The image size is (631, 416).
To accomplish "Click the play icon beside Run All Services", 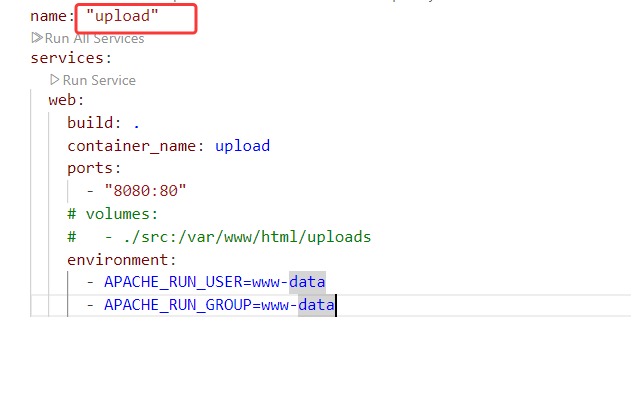I will (37, 38).
